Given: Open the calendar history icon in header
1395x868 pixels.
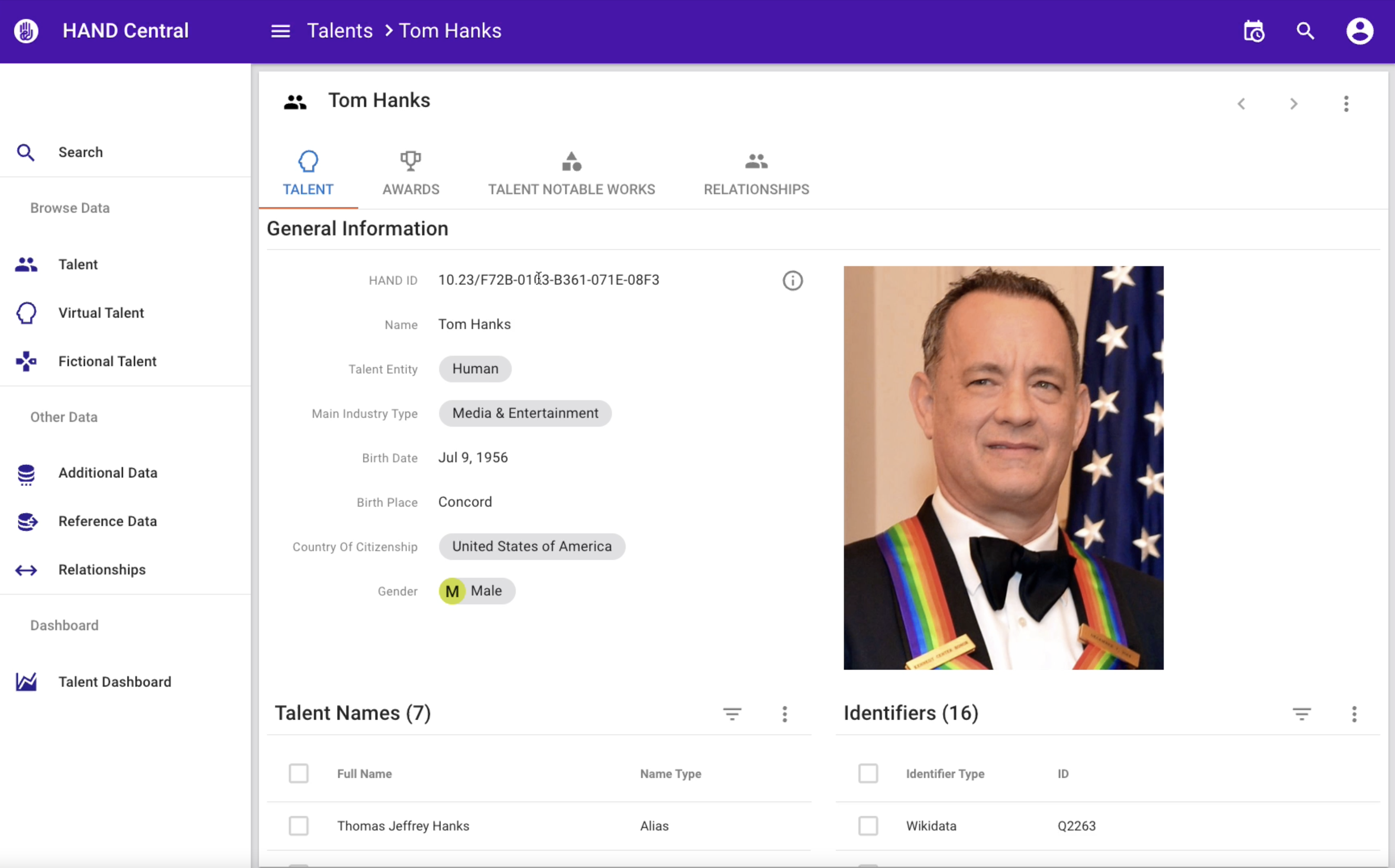Looking at the screenshot, I should coord(1254,31).
